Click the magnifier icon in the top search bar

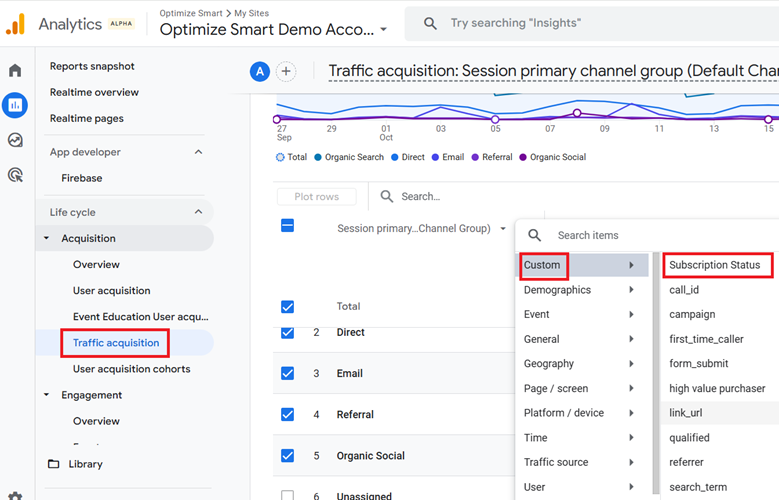tap(430, 23)
